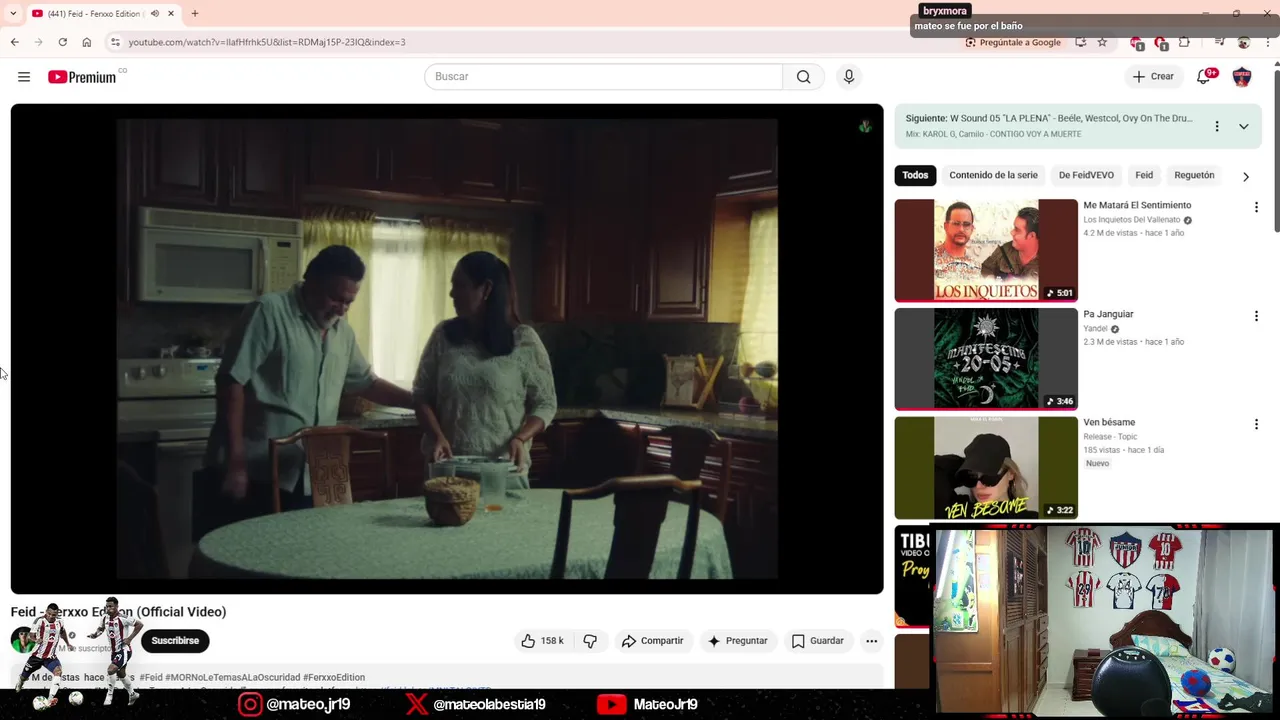This screenshot has width=1280, height=720.
Task: Start voice search with microphone icon
Action: point(849,77)
